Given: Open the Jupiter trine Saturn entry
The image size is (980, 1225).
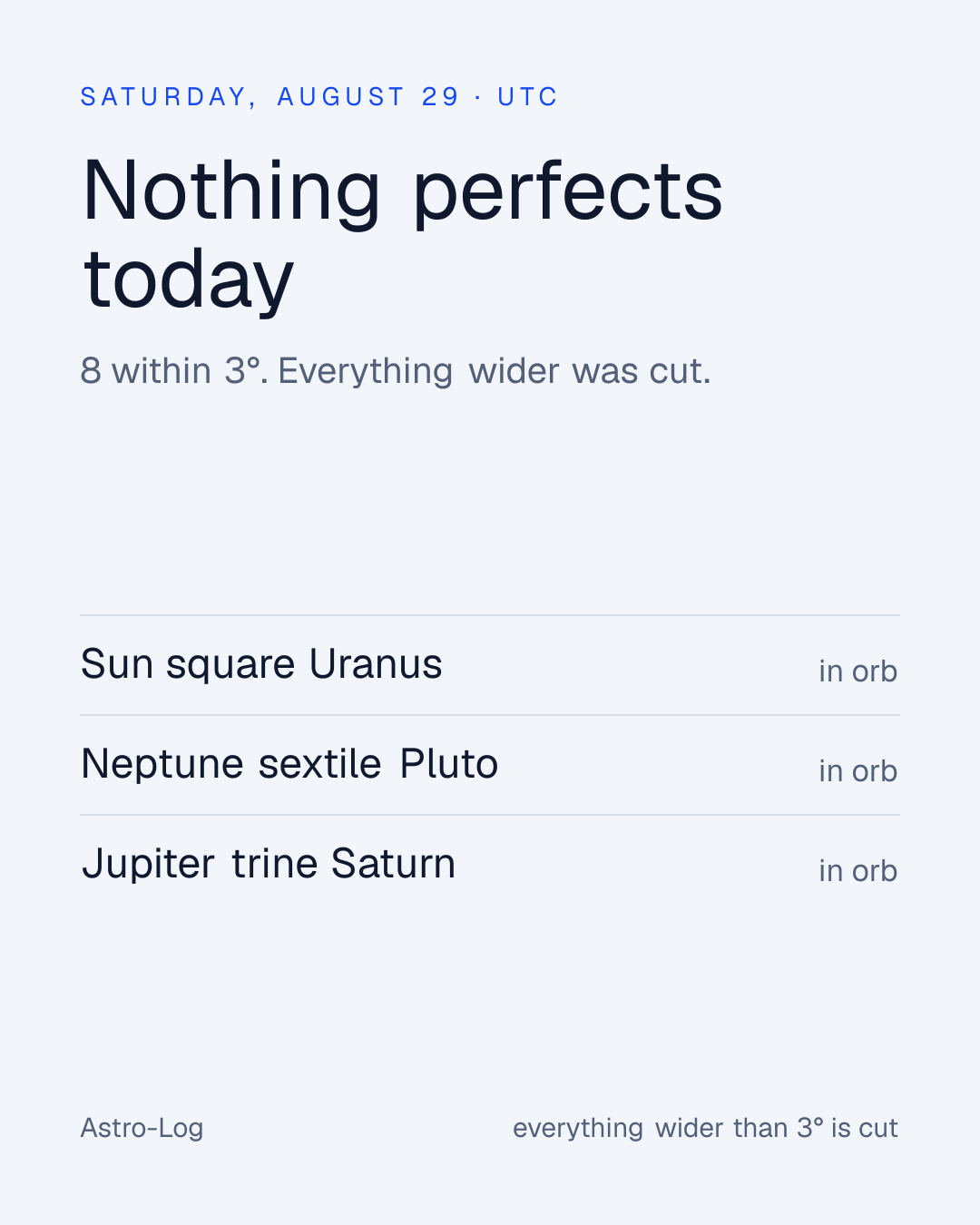Looking at the screenshot, I should 490,865.
